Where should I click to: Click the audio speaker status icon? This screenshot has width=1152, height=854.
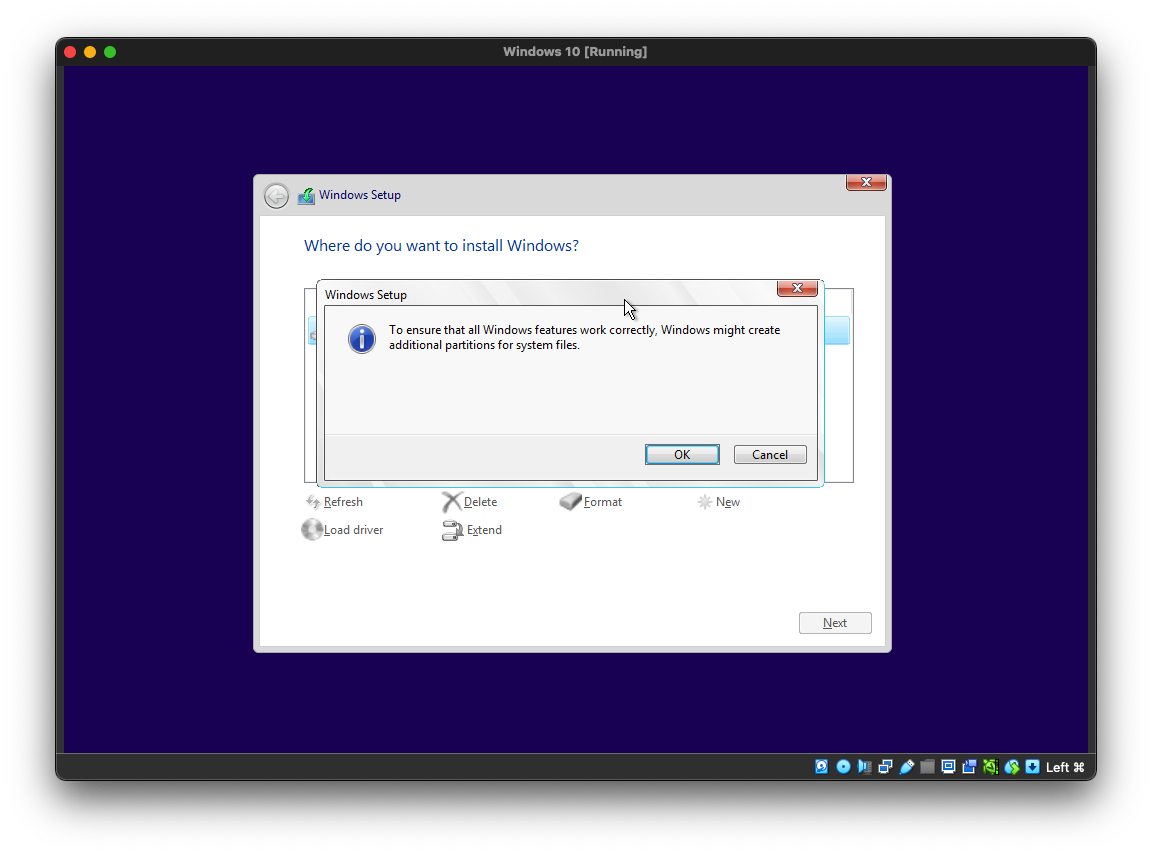[864, 767]
